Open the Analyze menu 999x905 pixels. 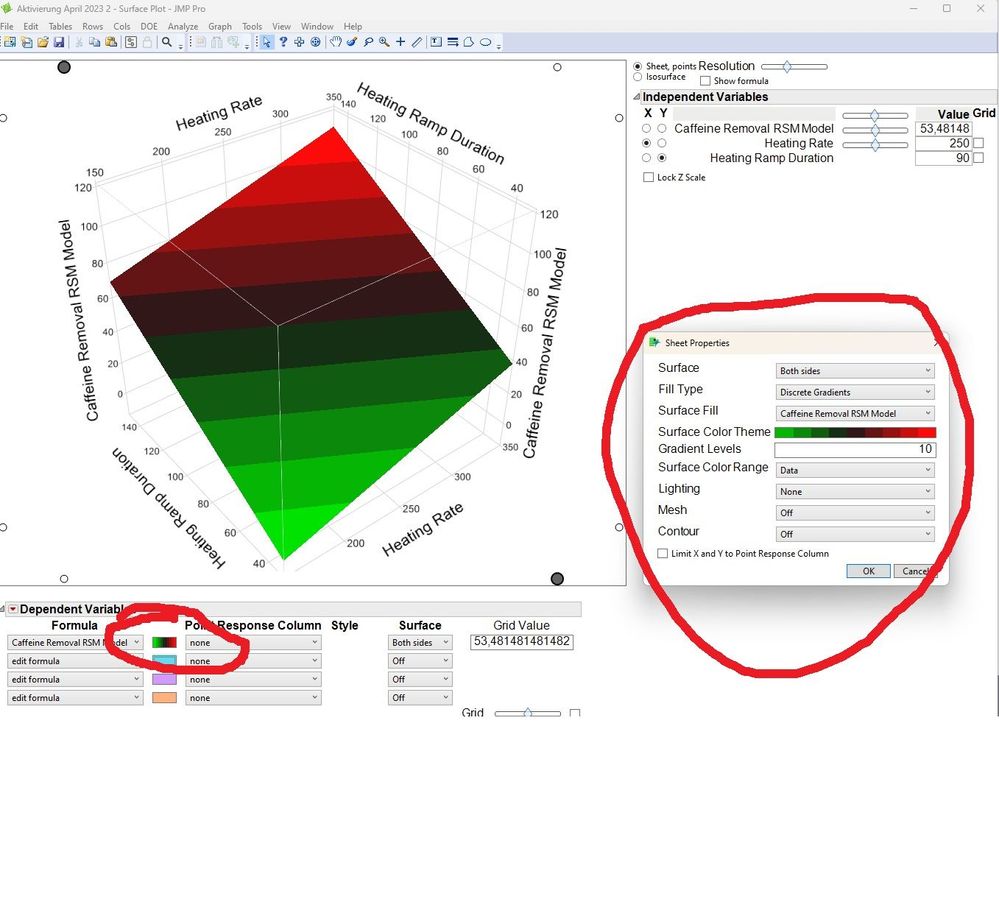pyautogui.click(x=183, y=26)
